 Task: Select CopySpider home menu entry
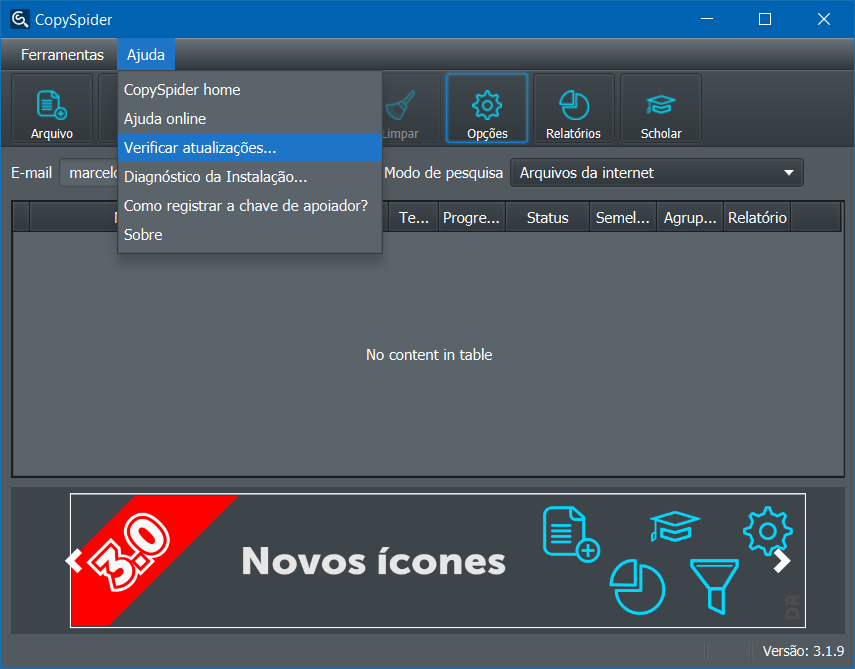(x=250, y=89)
